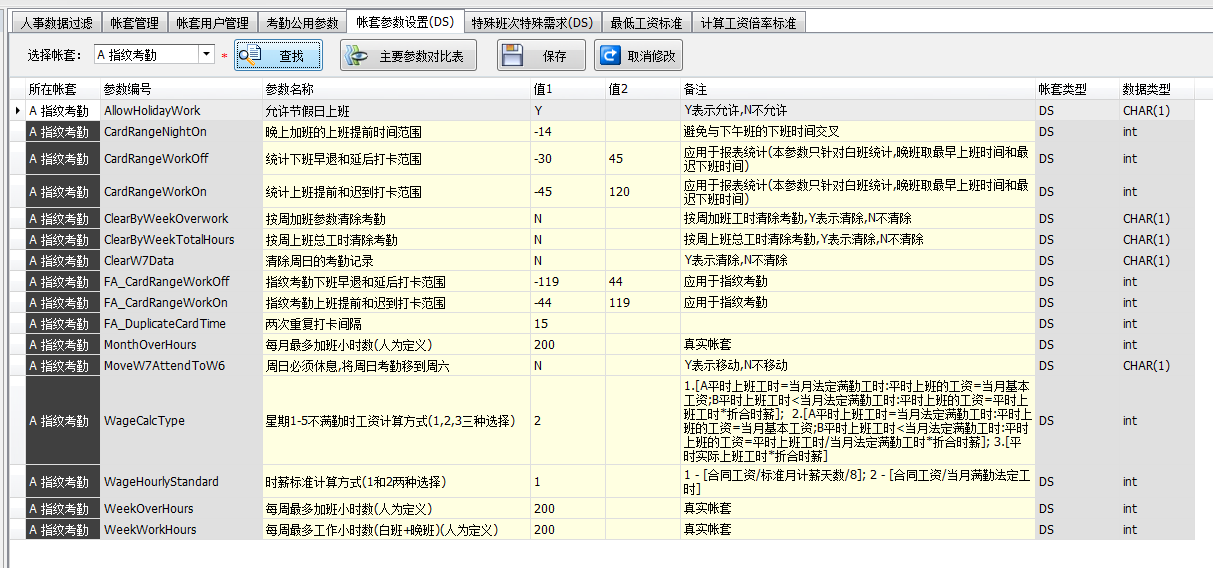Screen dimensions: 1213x568
Task: Sort by 参数编号 column header
Action: click(181, 89)
